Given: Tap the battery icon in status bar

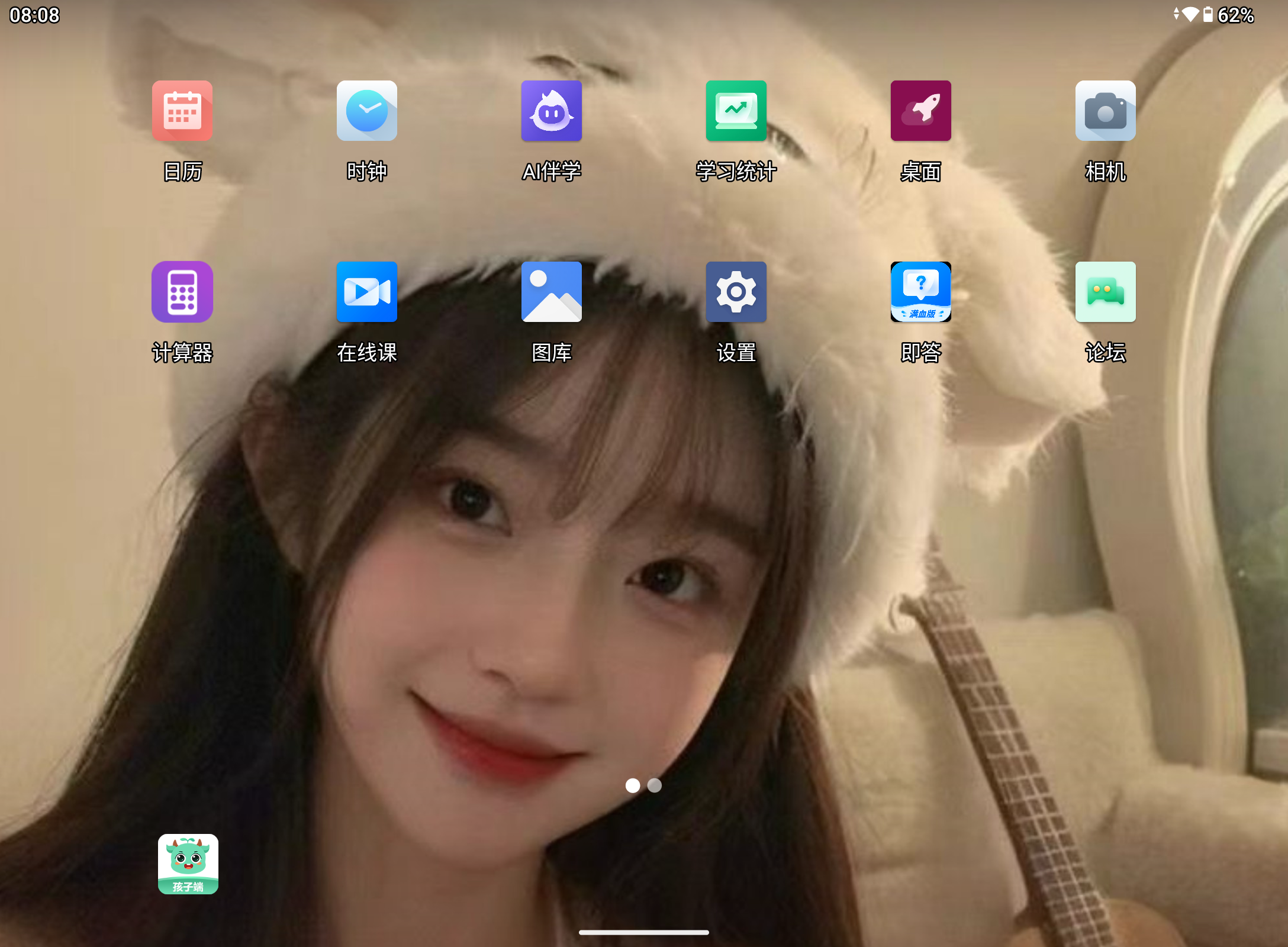Looking at the screenshot, I should coord(1208,14).
